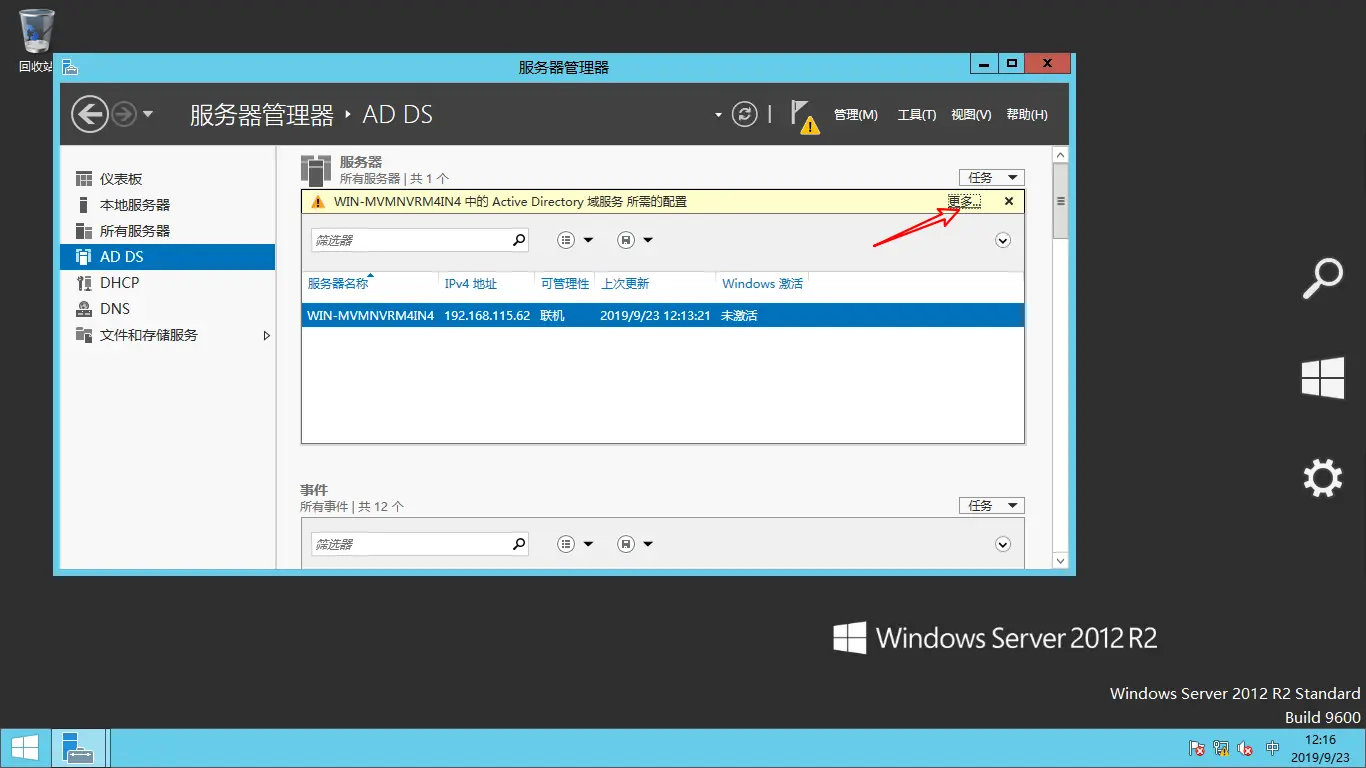This screenshot has height=768, width=1366.
Task: Click the Server Manager taskbar icon
Action: tap(77, 748)
